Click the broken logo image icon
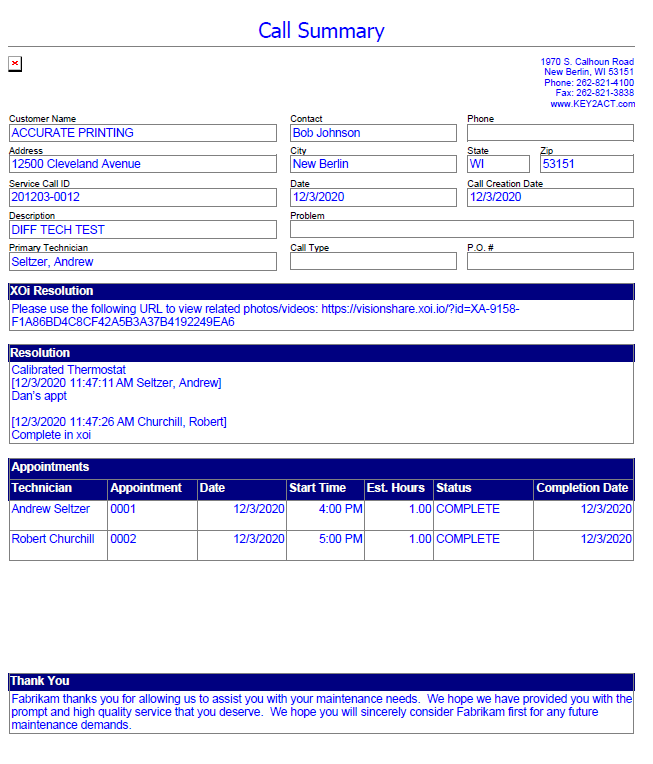This screenshot has height=764, width=653. pyautogui.click(x=15, y=64)
